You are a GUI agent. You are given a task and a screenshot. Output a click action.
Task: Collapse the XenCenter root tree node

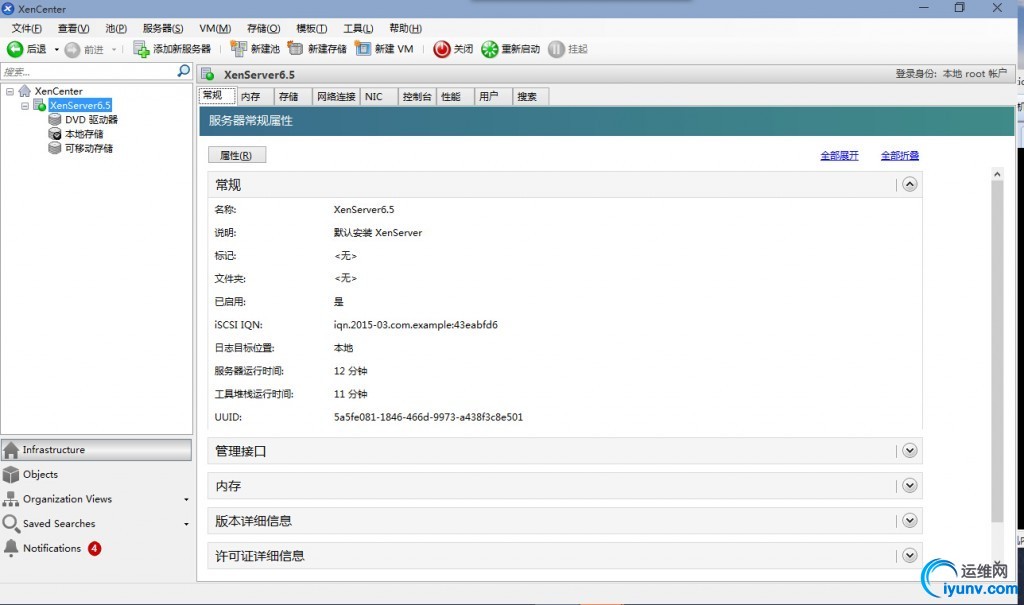coord(10,91)
